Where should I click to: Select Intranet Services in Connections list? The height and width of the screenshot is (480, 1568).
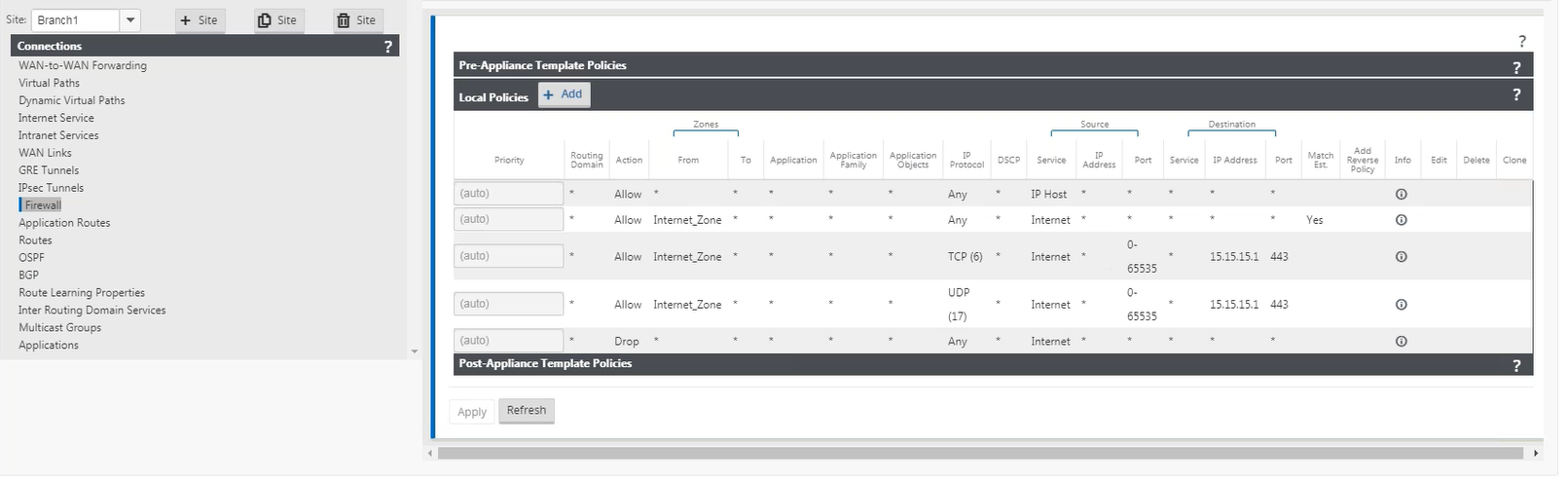(x=58, y=135)
